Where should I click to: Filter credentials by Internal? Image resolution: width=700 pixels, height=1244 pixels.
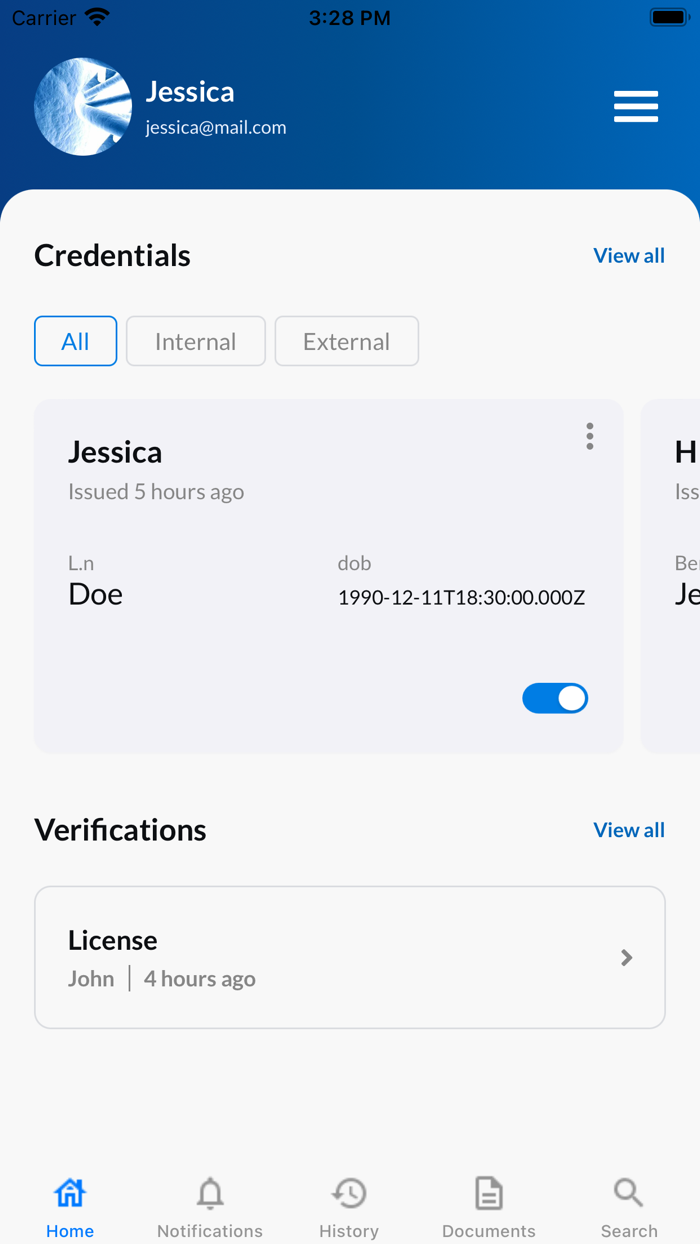coord(196,341)
